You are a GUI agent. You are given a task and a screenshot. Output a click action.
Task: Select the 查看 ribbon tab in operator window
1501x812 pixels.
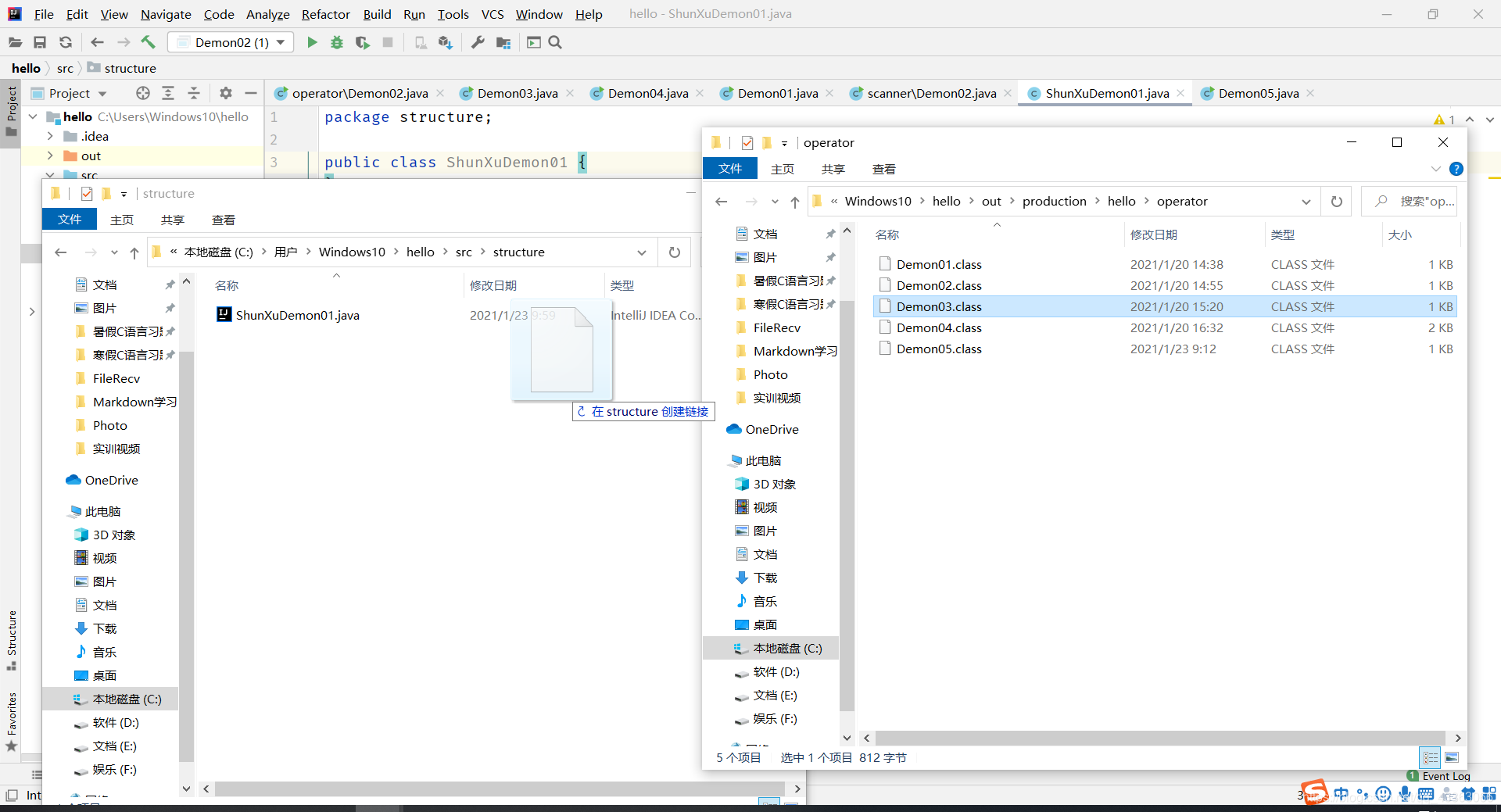(x=883, y=169)
